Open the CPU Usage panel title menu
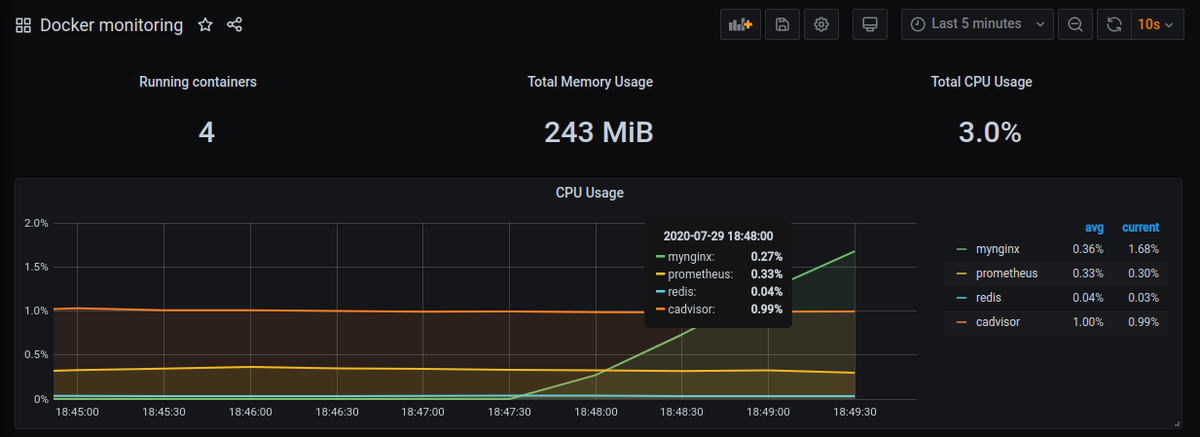 (x=589, y=192)
